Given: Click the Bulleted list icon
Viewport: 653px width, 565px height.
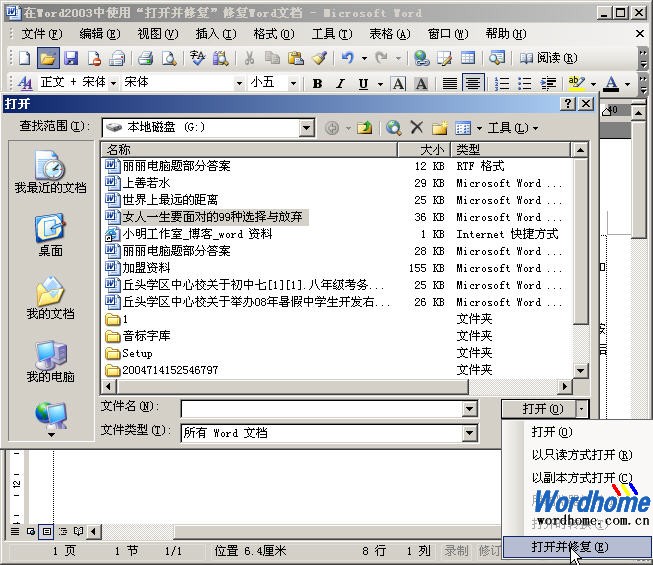Looking at the screenshot, I should pos(525,84).
